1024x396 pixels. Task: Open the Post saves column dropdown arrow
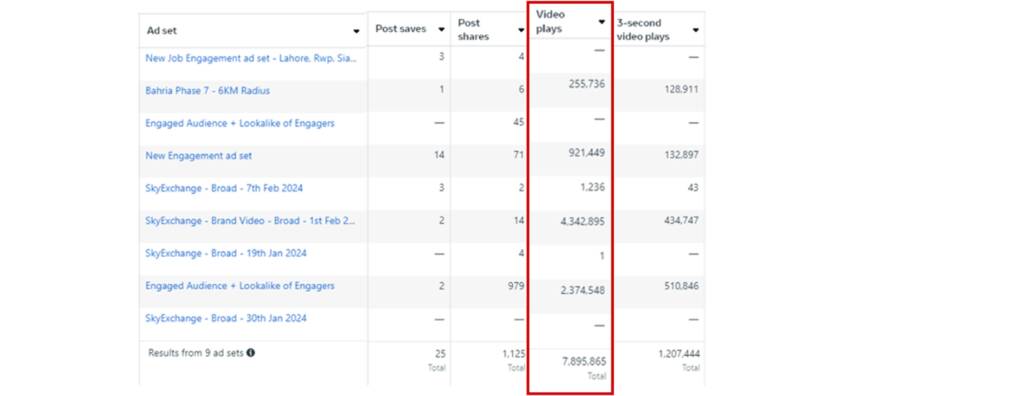click(441, 29)
